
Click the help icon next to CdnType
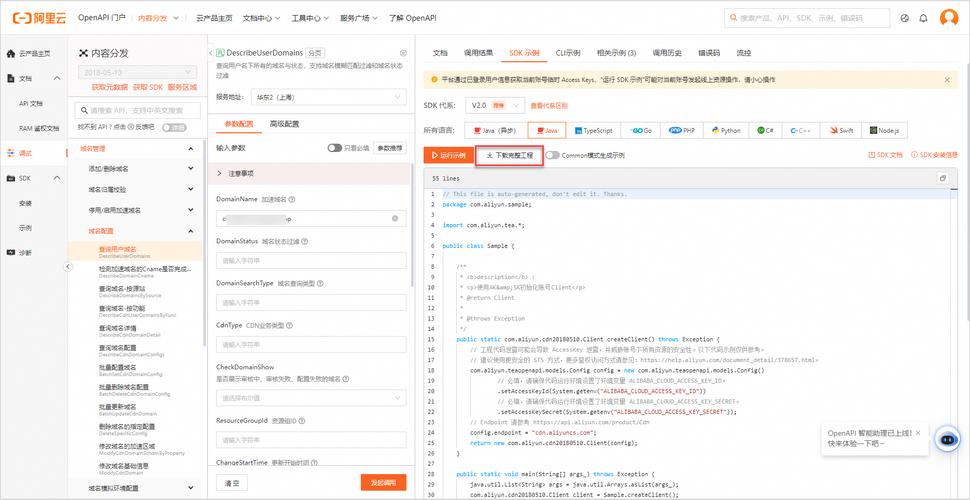289,325
